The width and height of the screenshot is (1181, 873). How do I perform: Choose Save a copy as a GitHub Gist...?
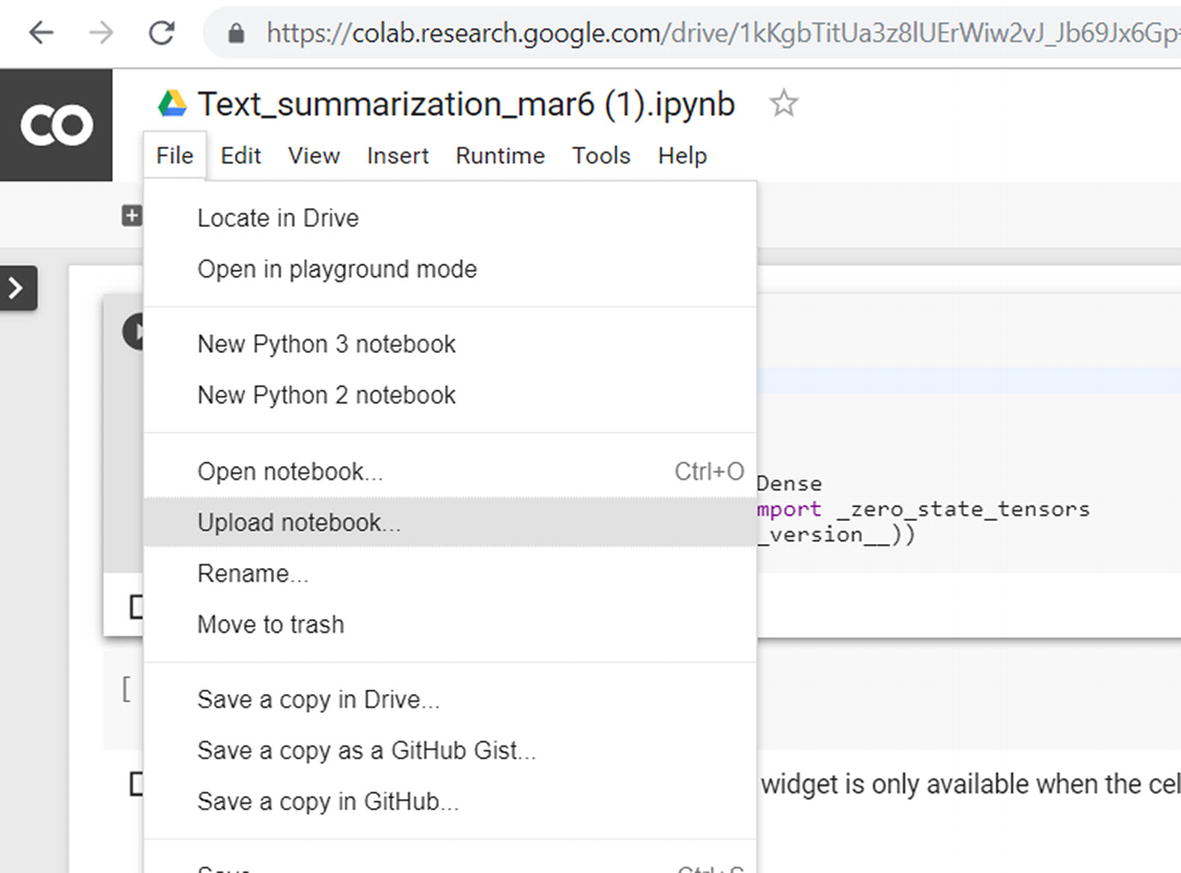pyautogui.click(x=450, y=751)
